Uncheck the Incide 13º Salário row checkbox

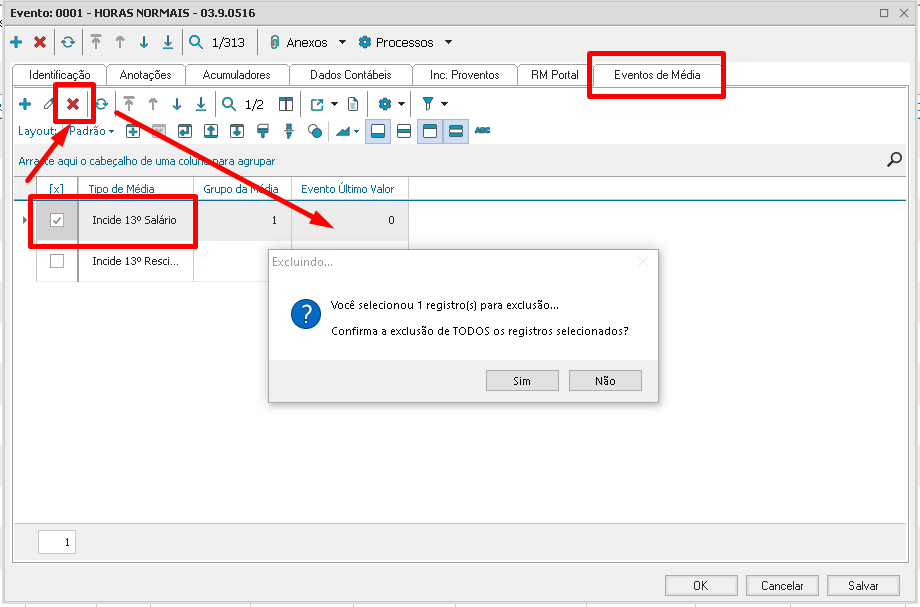57,221
